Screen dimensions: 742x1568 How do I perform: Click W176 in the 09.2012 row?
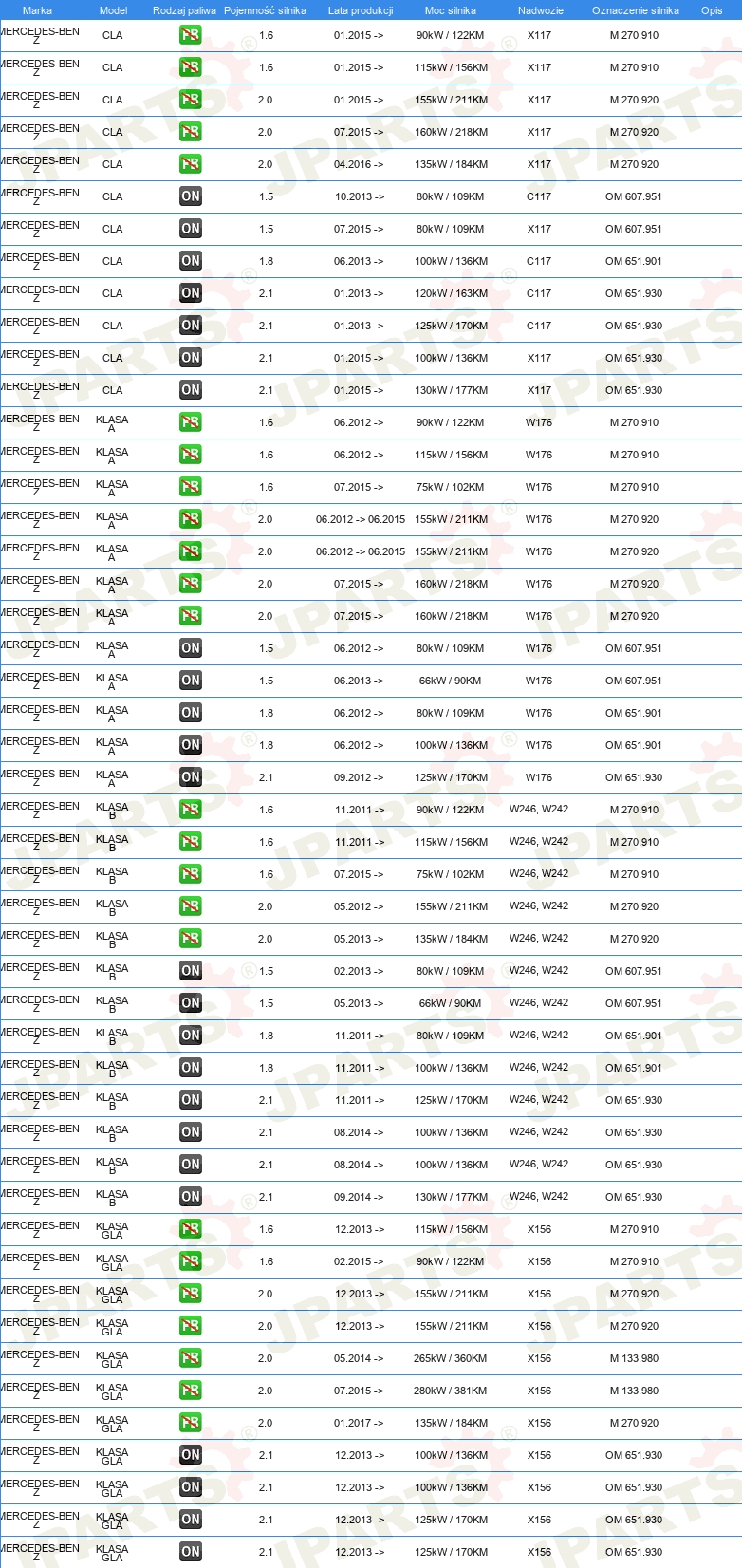click(539, 777)
